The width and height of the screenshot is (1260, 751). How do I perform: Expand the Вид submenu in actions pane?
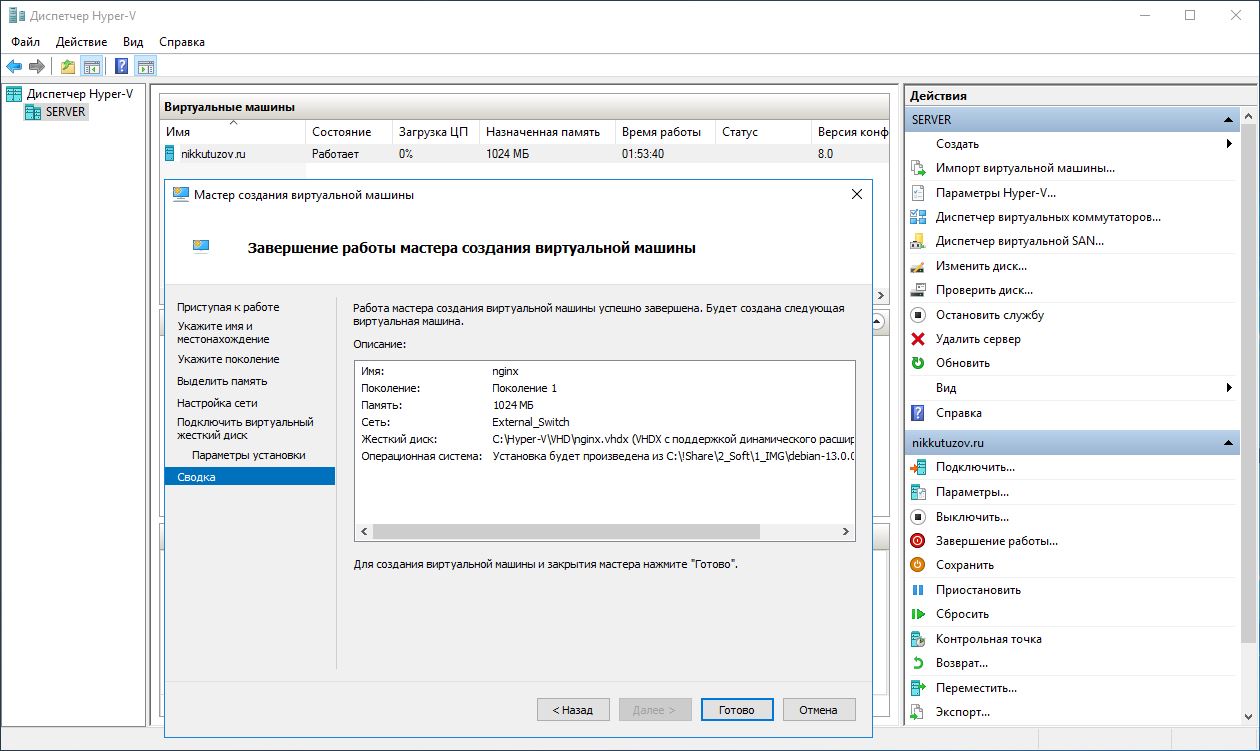point(1228,388)
